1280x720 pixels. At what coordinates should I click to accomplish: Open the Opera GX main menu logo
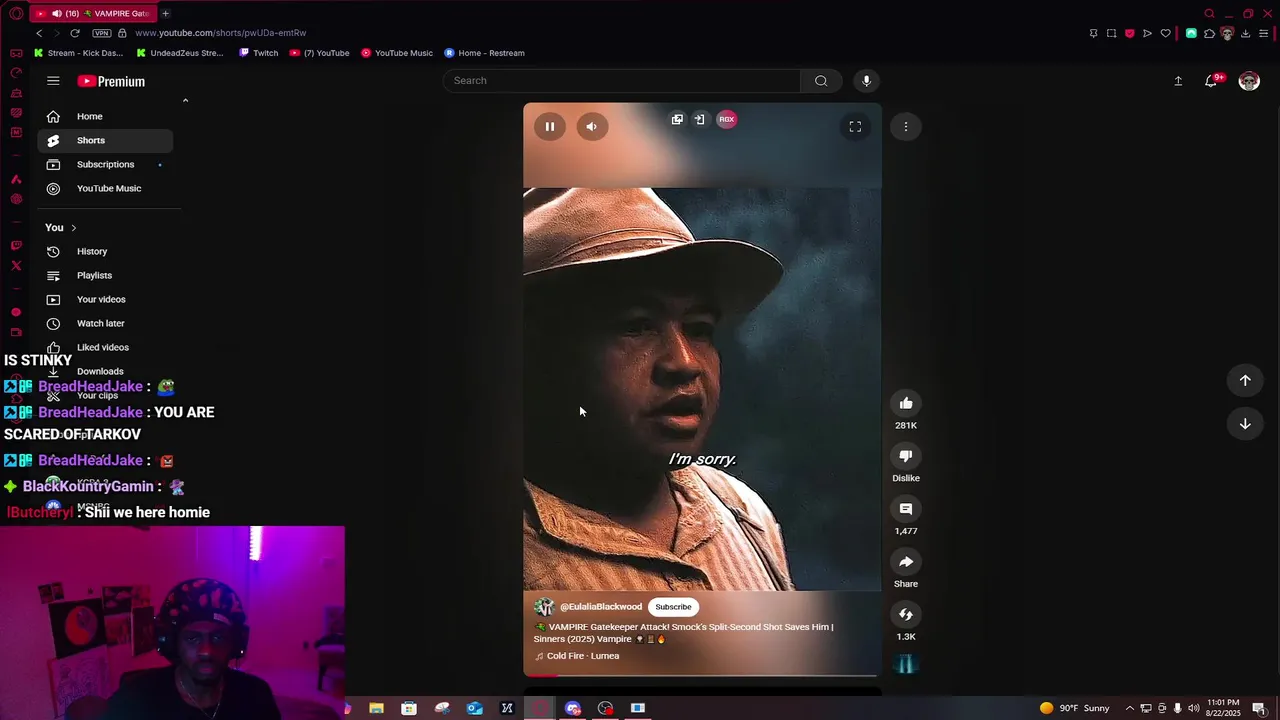coord(16,13)
